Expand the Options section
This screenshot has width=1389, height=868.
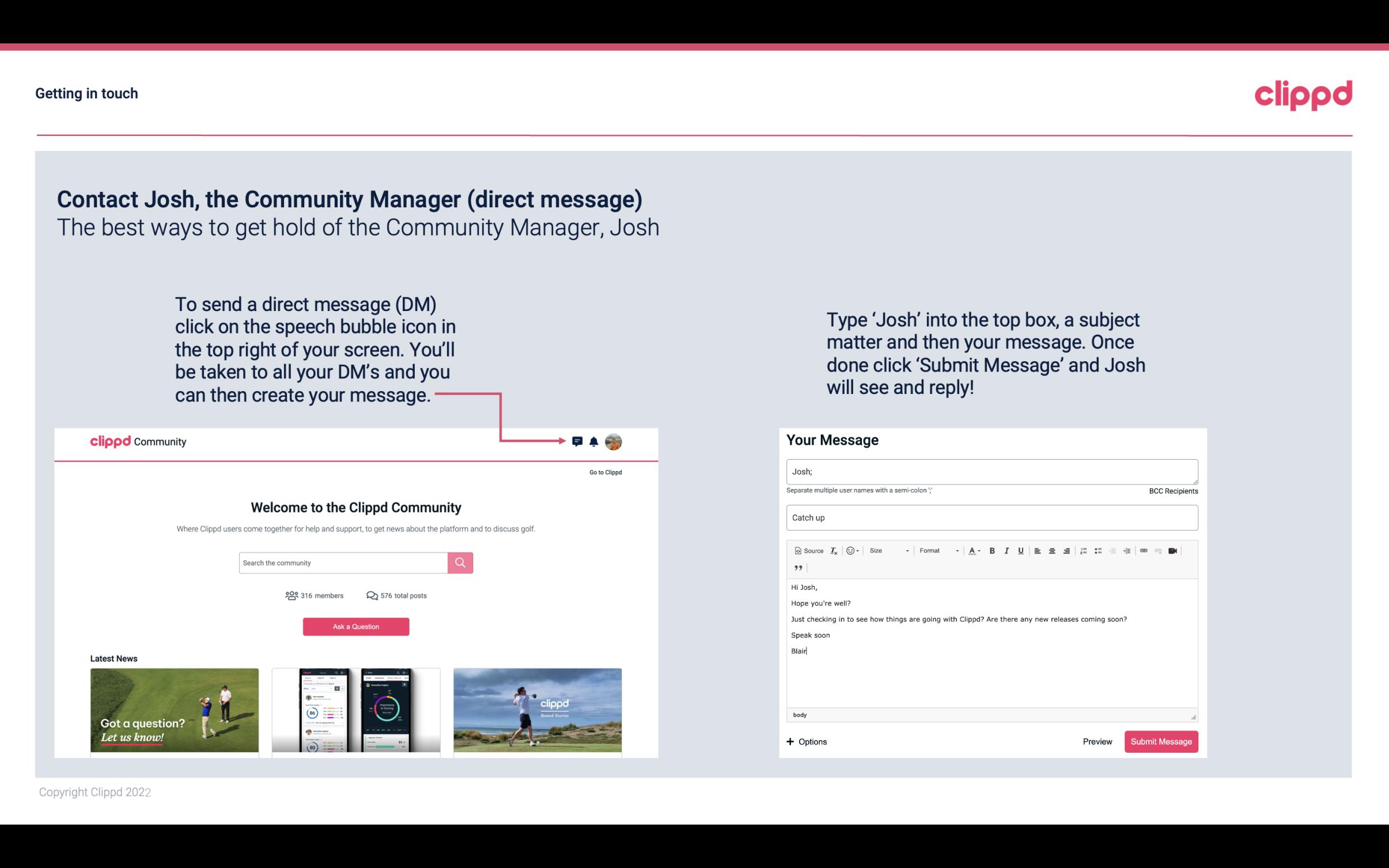(806, 741)
